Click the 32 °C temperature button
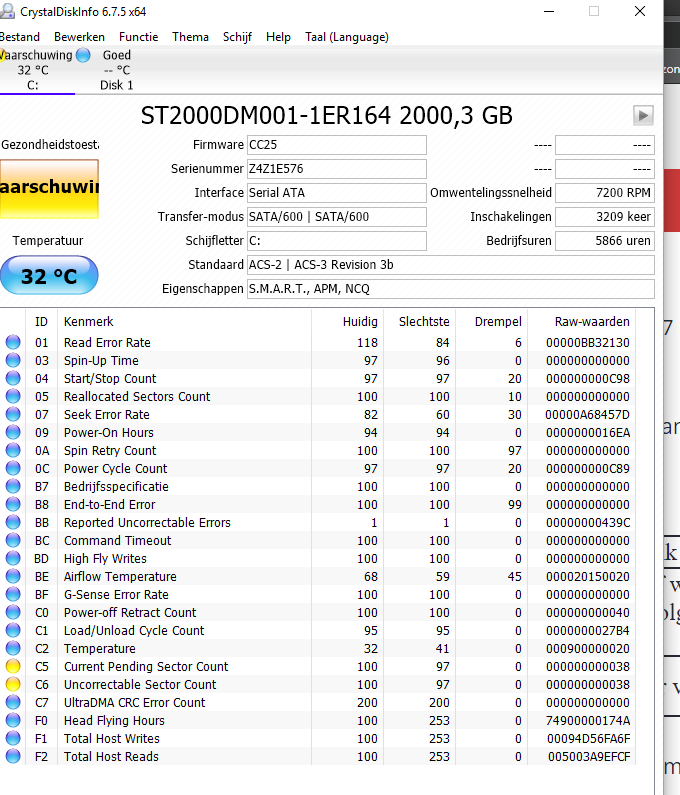680x795 pixels. point(49,275)
